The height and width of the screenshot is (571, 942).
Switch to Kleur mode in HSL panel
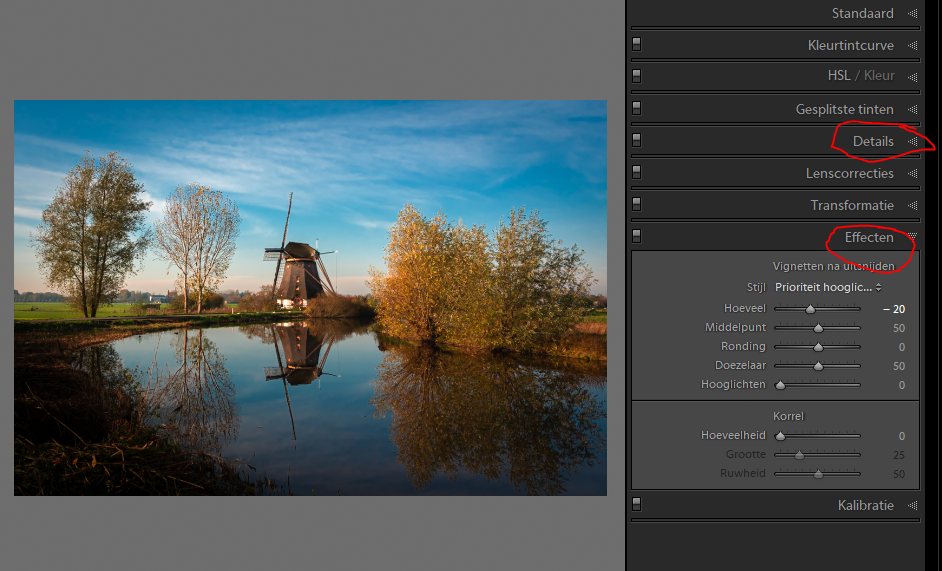click(x=879, y=76)
